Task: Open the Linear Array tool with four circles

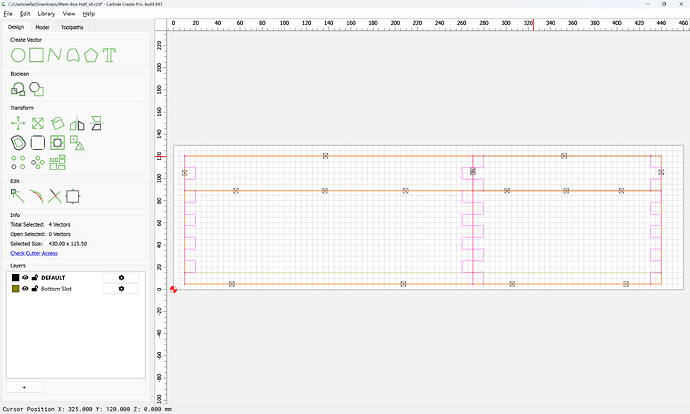Action: click(x=18, y=163)
